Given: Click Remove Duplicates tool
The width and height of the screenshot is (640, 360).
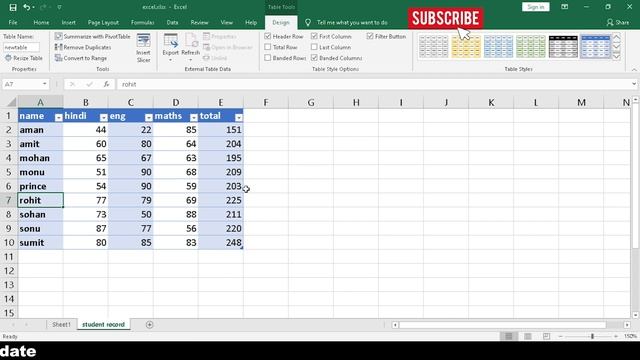Looking at the screenshot, I should (x=83, y=47).
